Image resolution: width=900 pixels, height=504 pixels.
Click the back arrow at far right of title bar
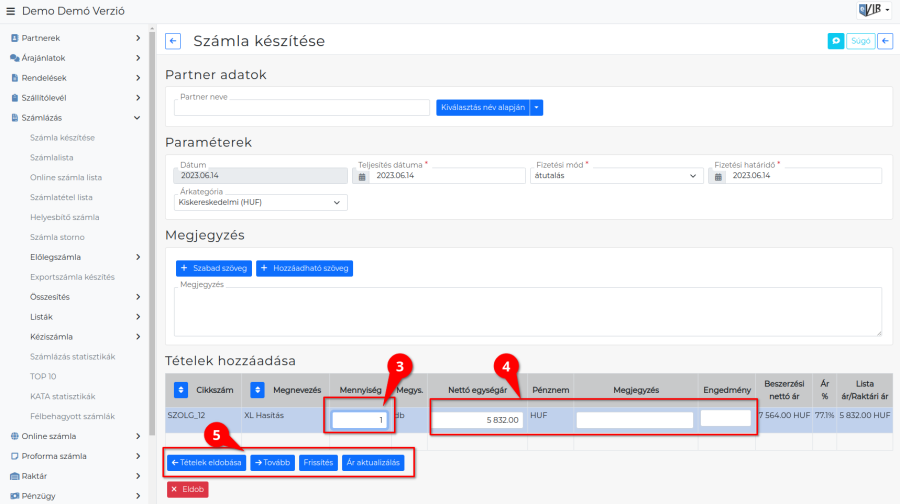pyautogui.click(x=885, y=41)
